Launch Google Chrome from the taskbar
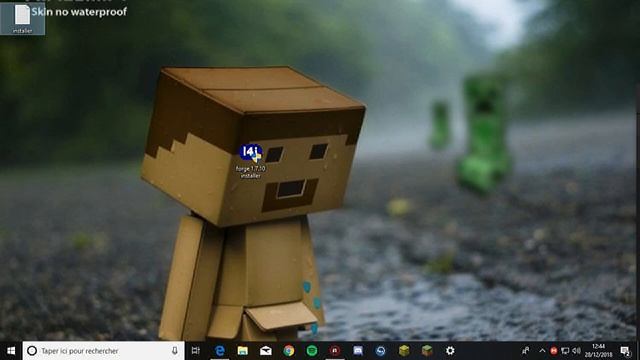640x360 pixels. pos(289,351)
